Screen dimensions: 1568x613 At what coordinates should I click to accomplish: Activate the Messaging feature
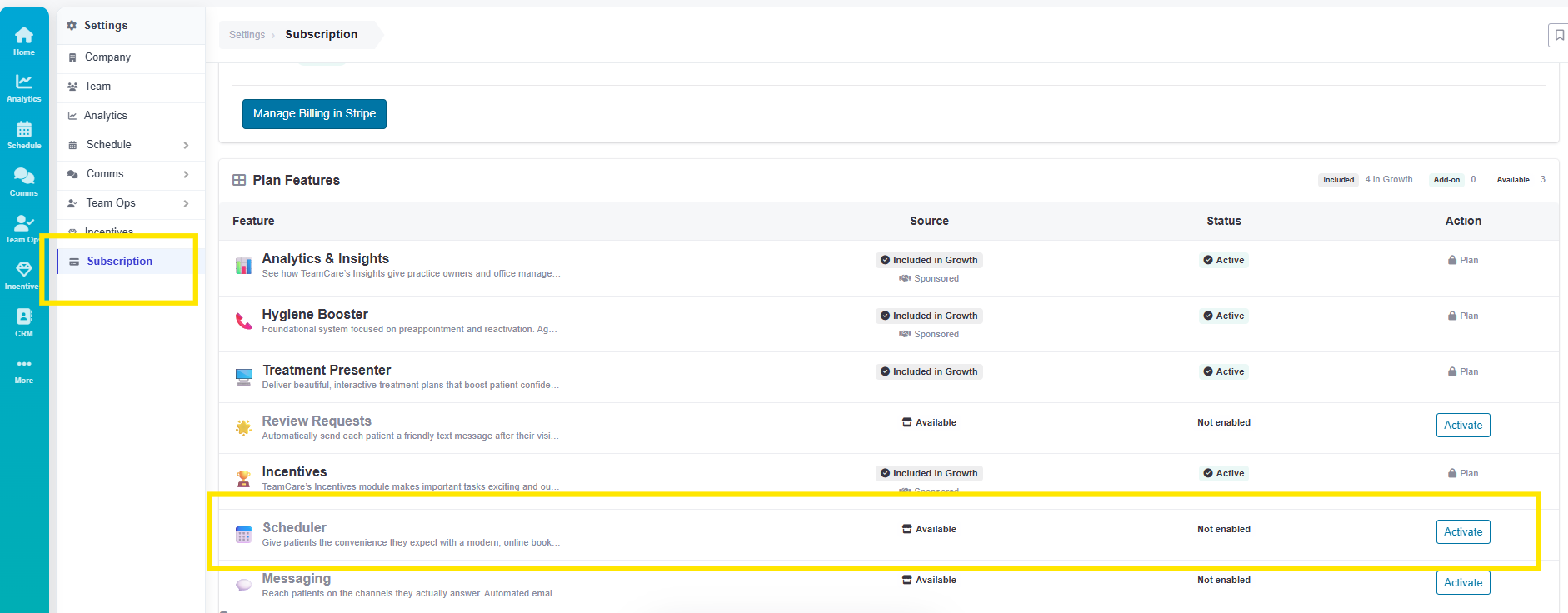1463,582
